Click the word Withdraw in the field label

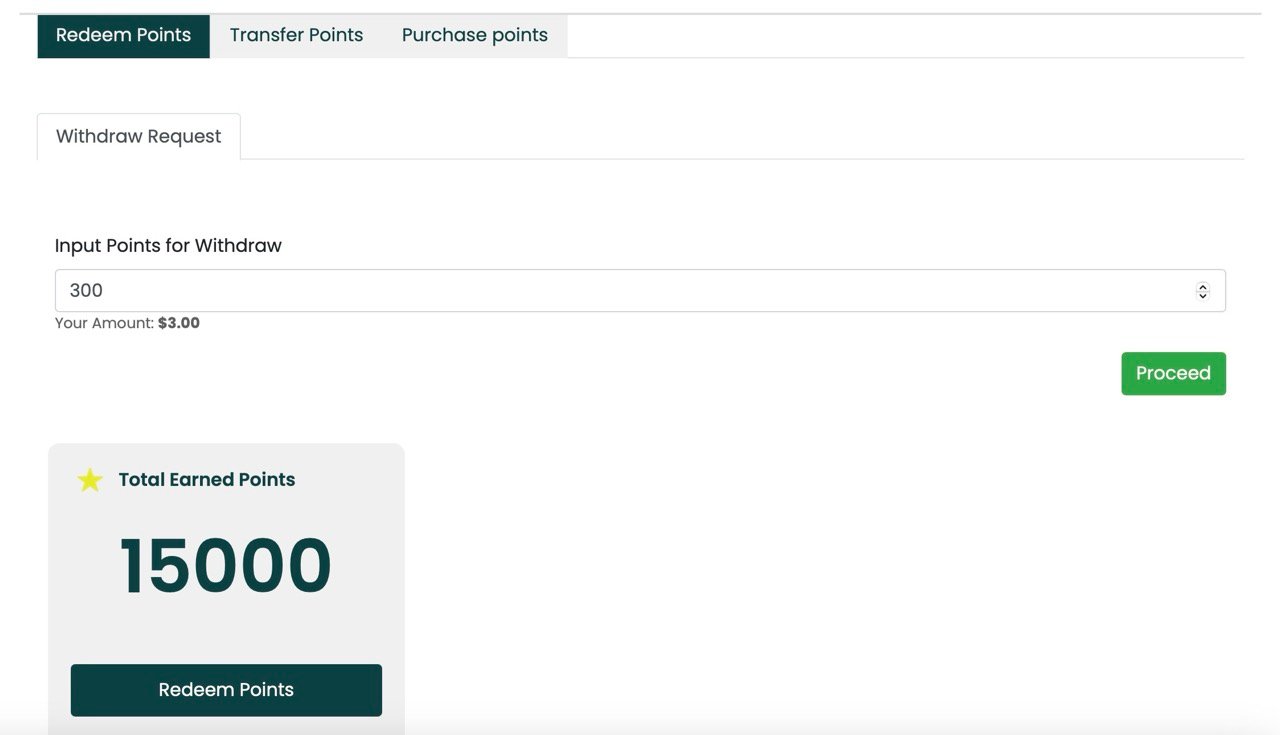pos(238,246)
